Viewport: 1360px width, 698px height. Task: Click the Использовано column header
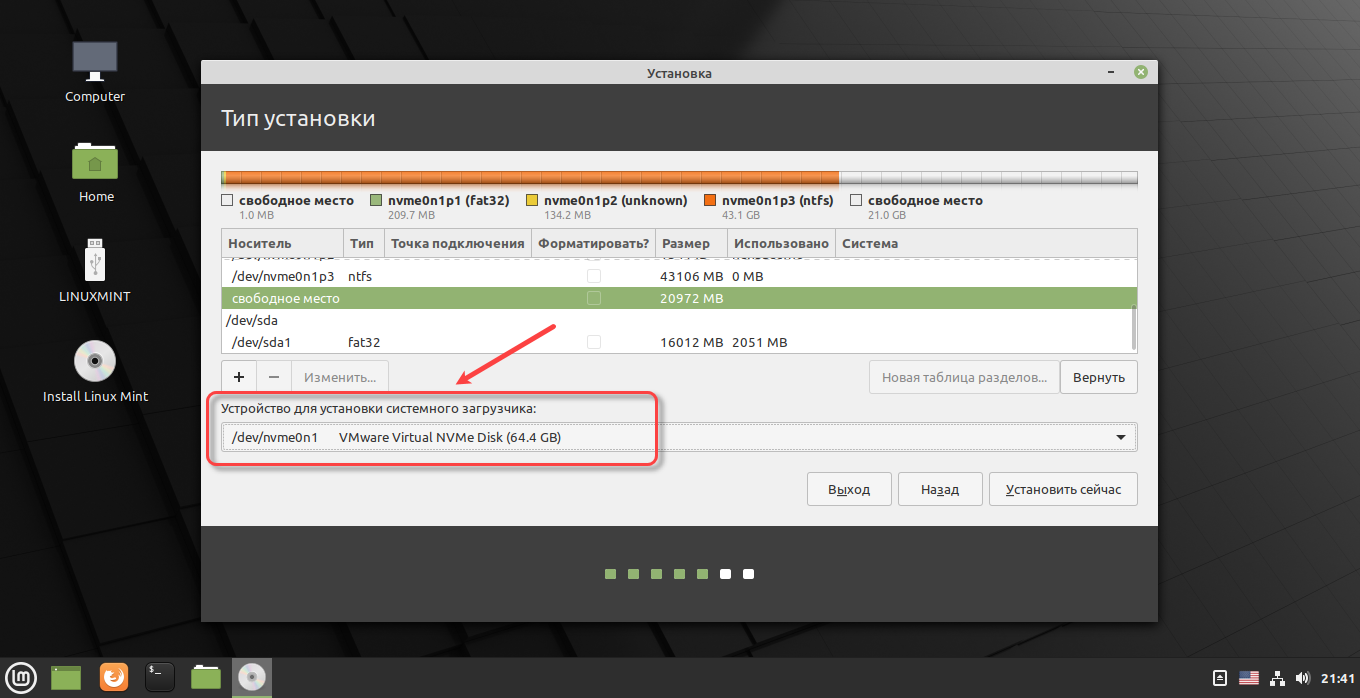point(781,243)
